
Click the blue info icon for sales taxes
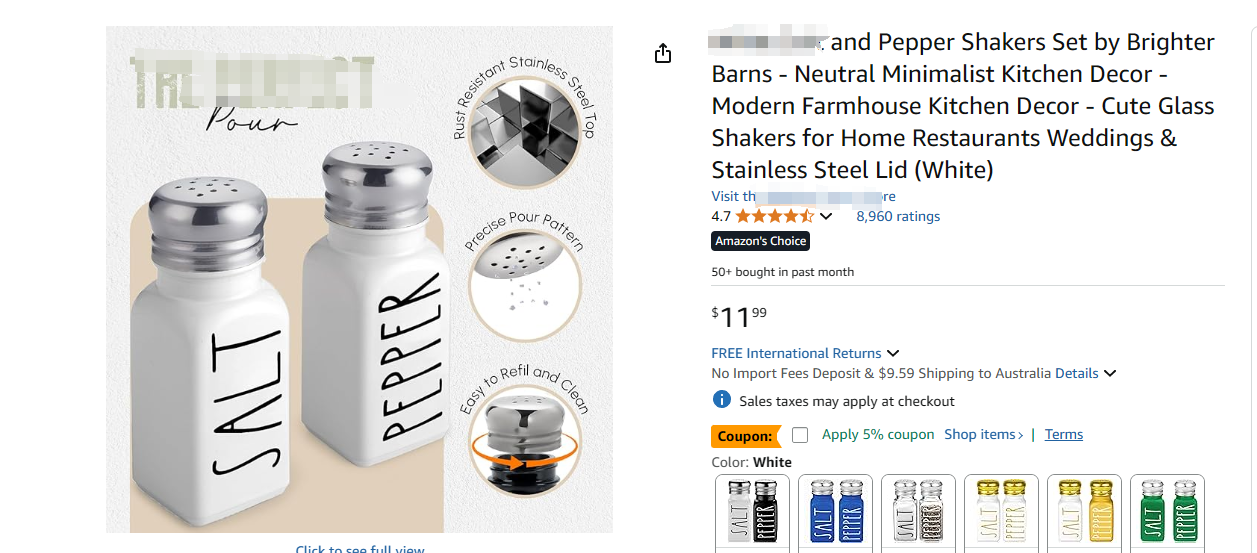click(721, 400)
